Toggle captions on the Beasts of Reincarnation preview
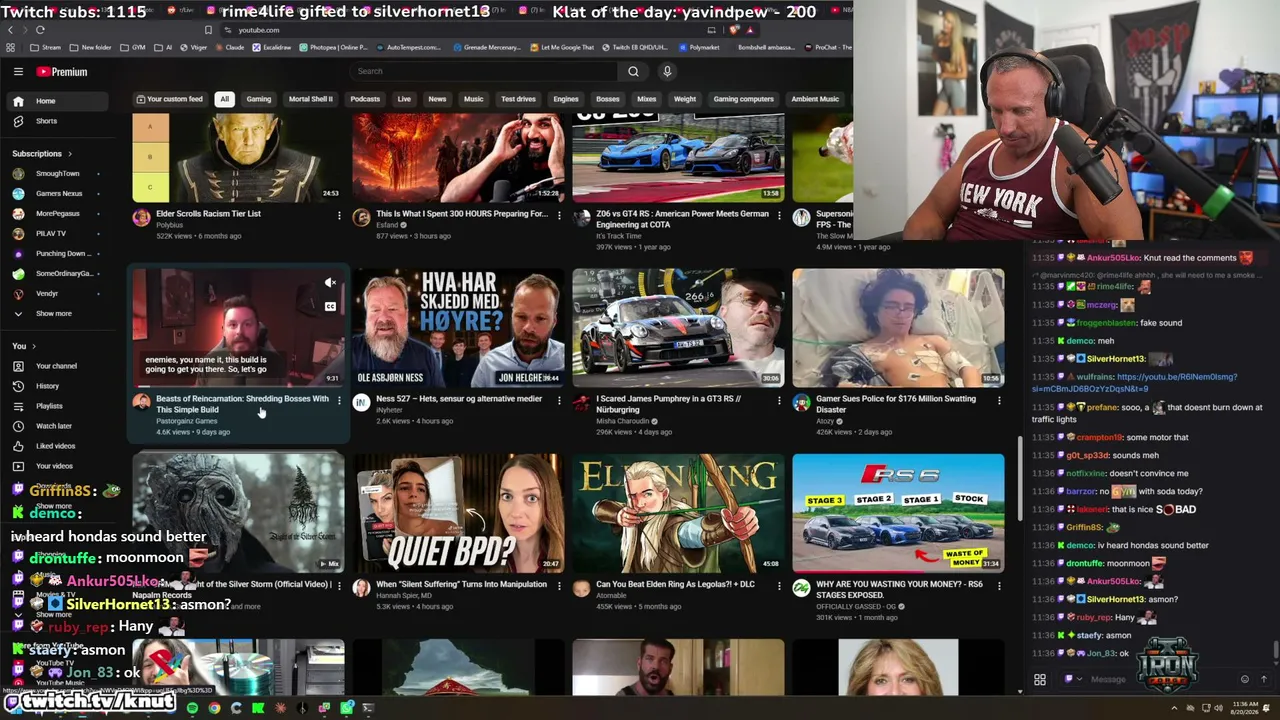The width and height of the screenshot is (1280, 720). [330, 307]
